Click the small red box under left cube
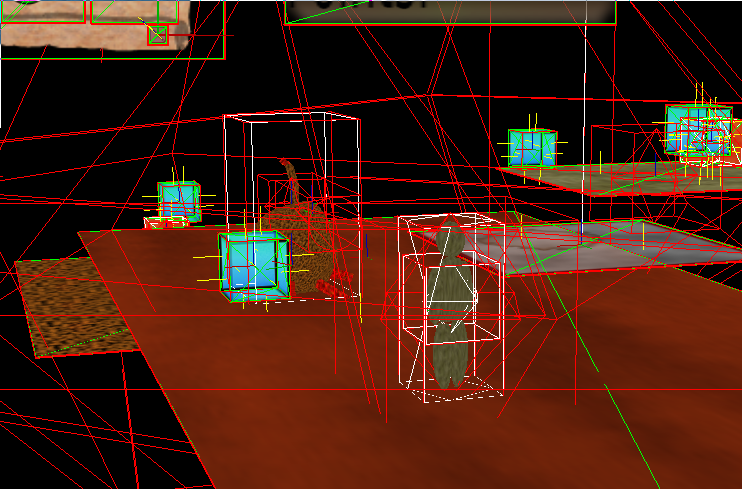742x489 pixels. [160, 223]
